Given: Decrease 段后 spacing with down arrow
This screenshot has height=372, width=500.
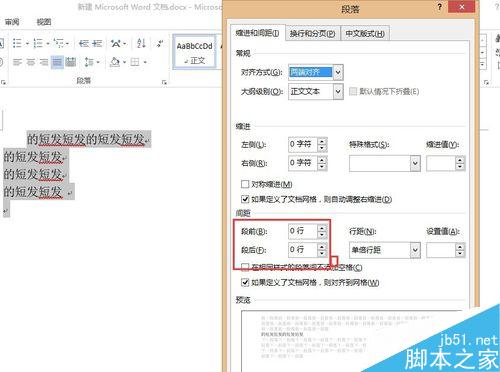Looking at the screenshot, I should [322, 254].
